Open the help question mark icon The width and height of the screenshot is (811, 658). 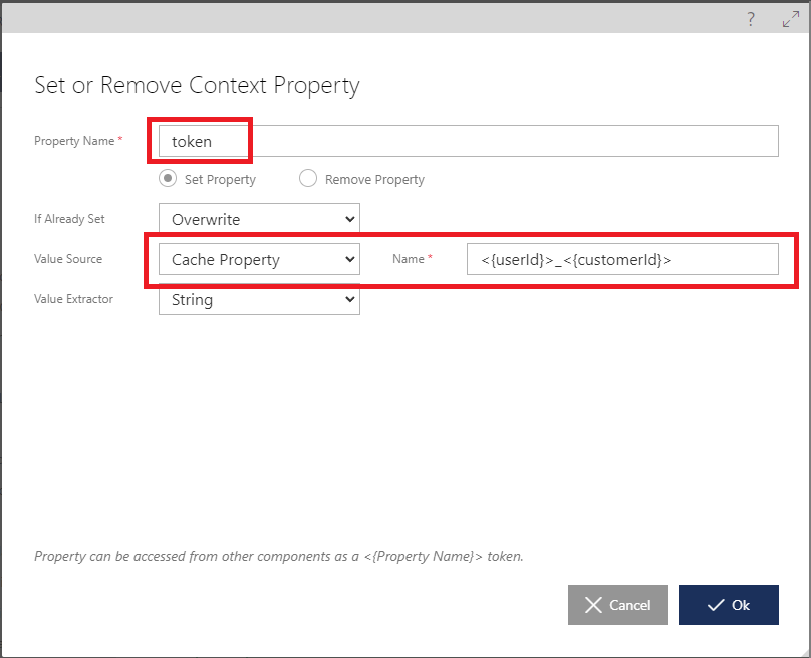(750, 20)
